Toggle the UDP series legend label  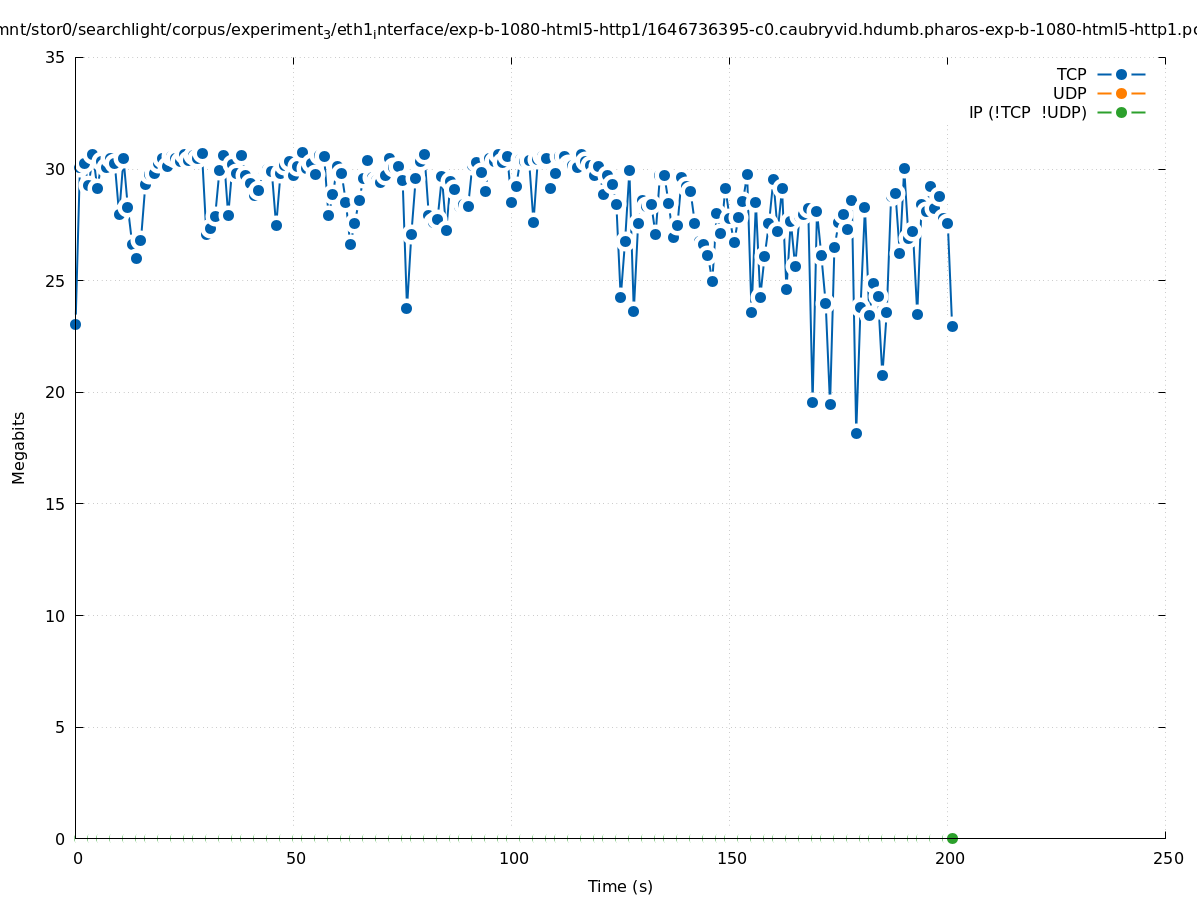click(x=1069, y=94)
